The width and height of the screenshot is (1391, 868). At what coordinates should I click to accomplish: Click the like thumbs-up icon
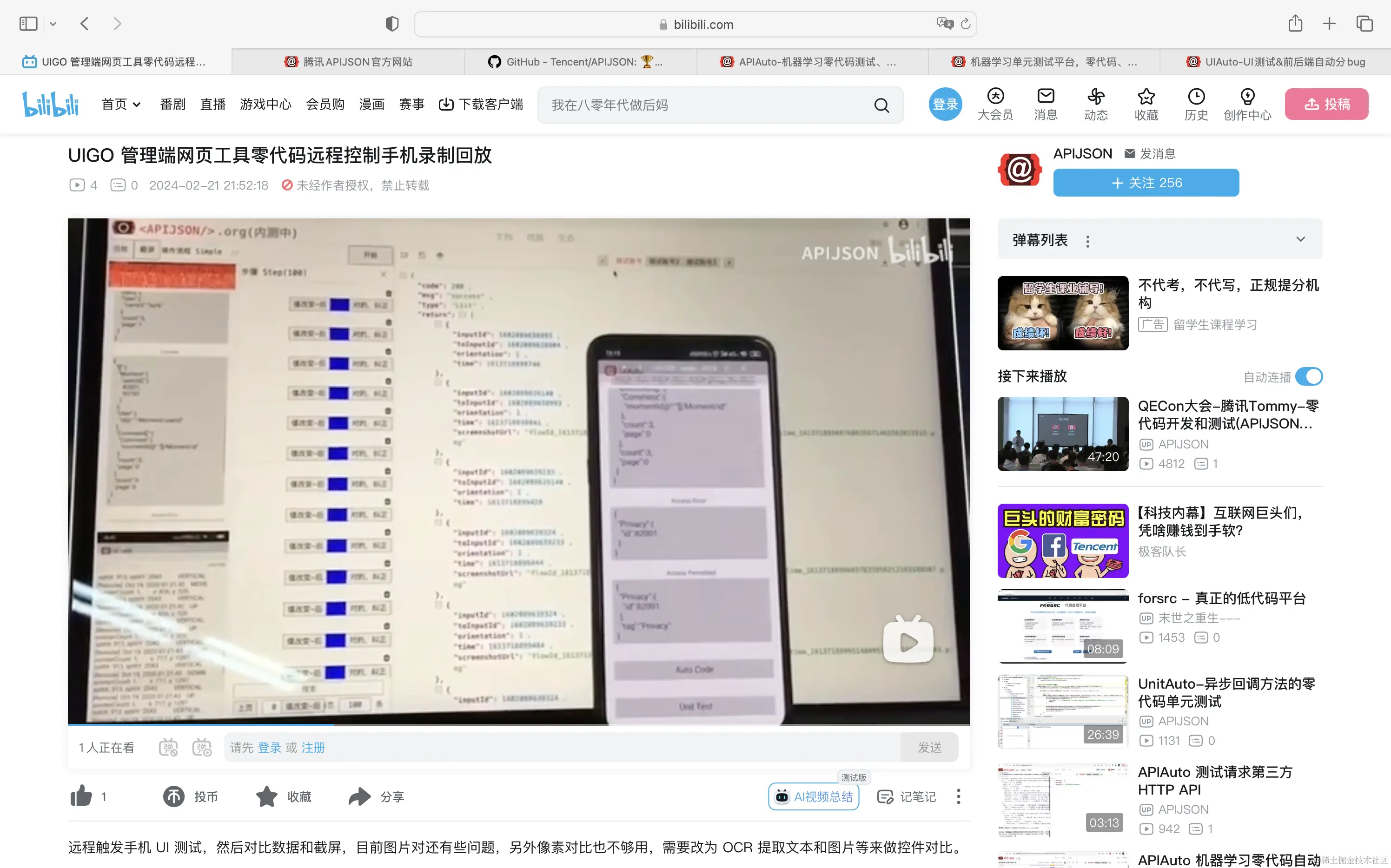coord(81,796)
